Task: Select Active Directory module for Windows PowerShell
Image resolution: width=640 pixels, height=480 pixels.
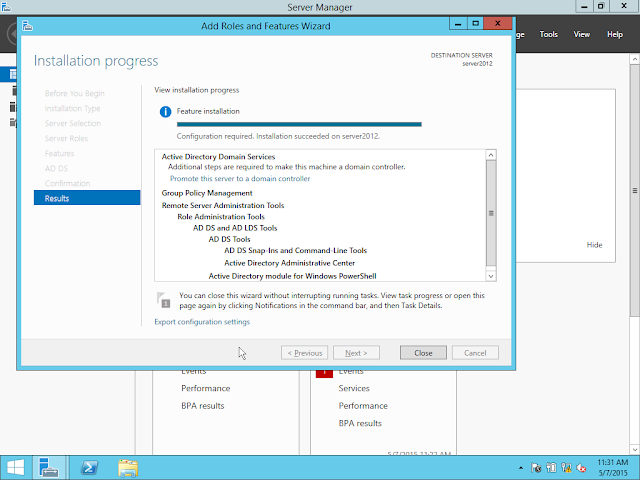Action: 292,276
